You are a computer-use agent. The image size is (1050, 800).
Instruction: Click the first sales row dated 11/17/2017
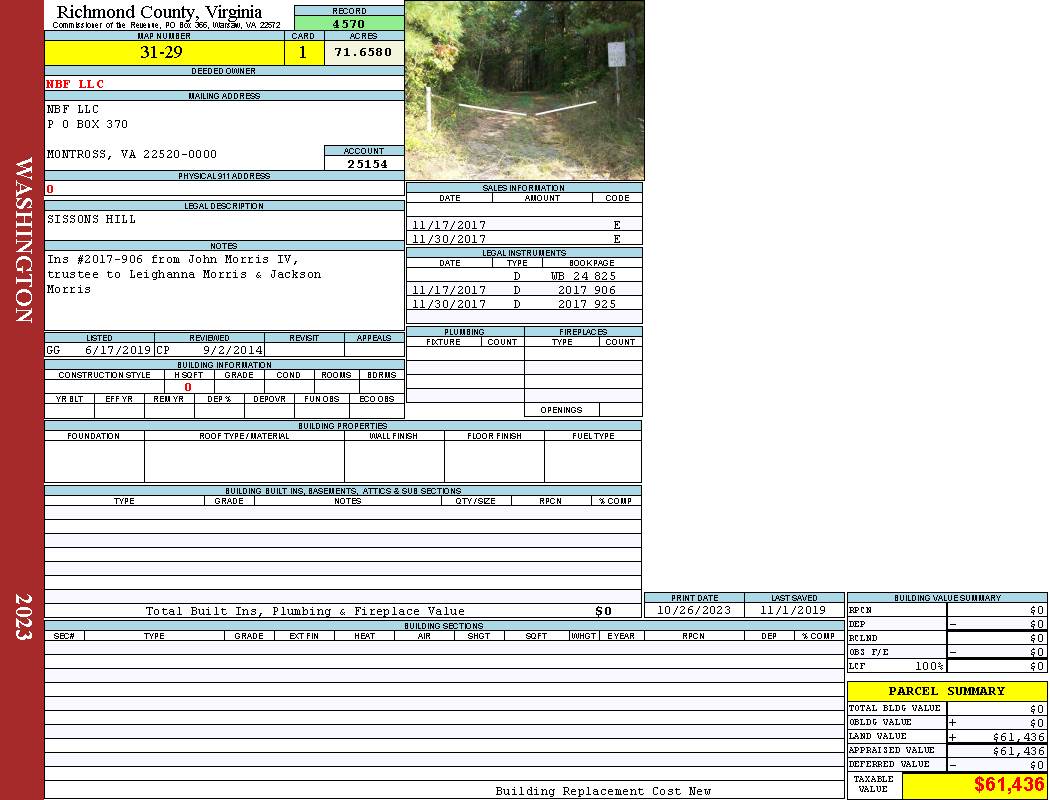pos(449,226)
